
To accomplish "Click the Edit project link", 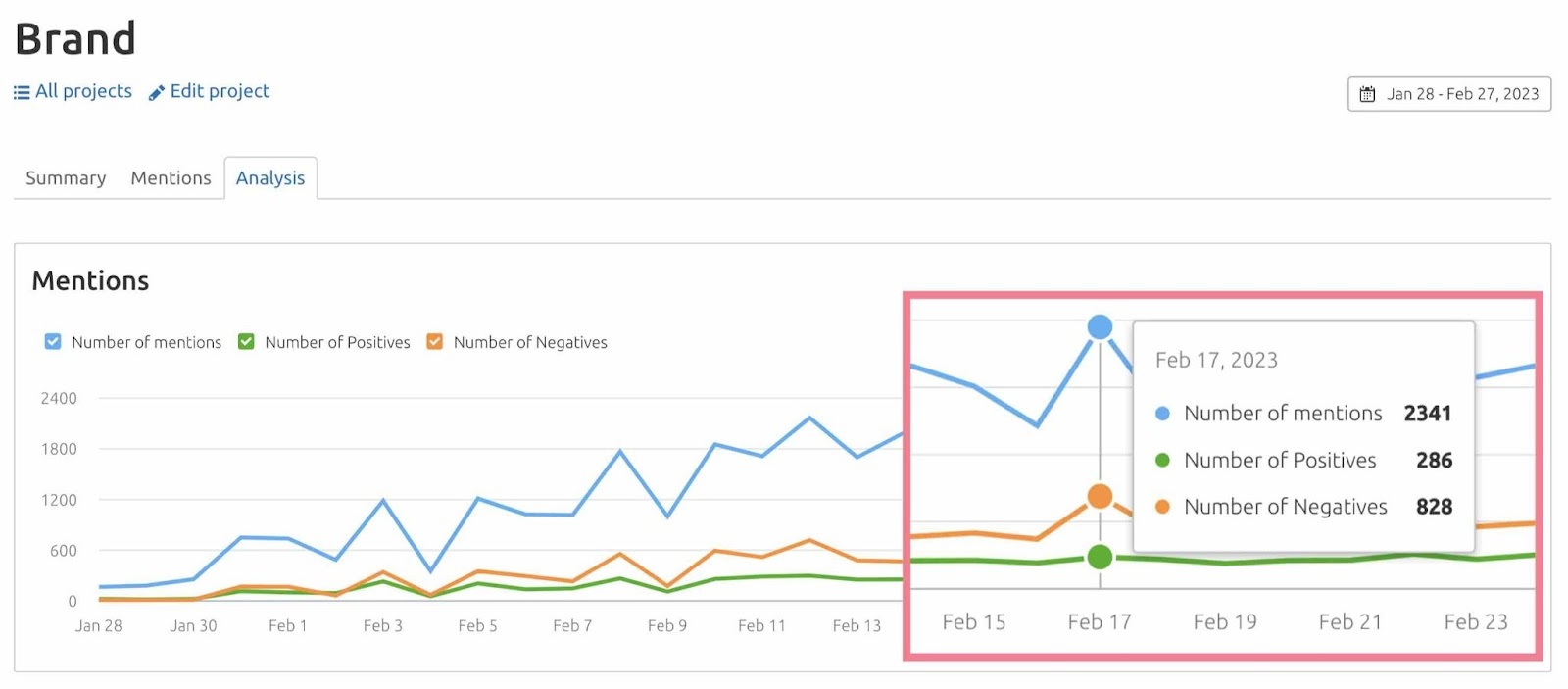I will [x=220, y=91].
